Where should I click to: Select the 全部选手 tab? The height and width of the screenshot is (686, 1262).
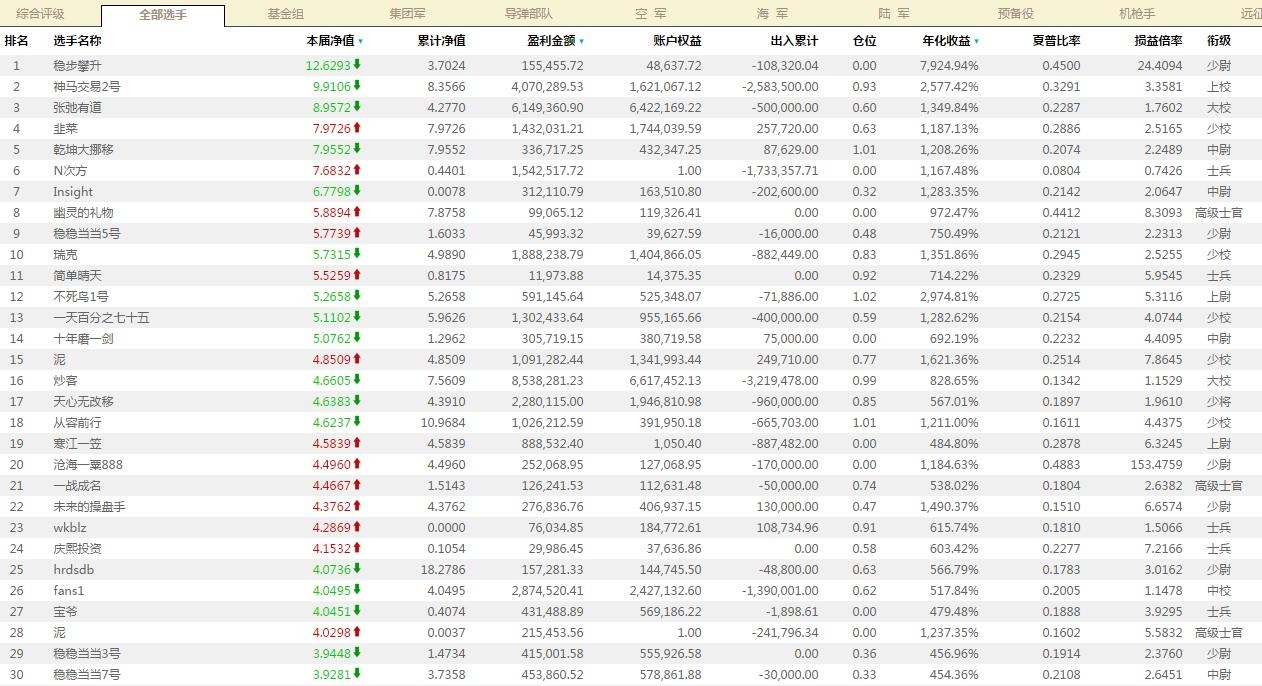coord(163,15)
